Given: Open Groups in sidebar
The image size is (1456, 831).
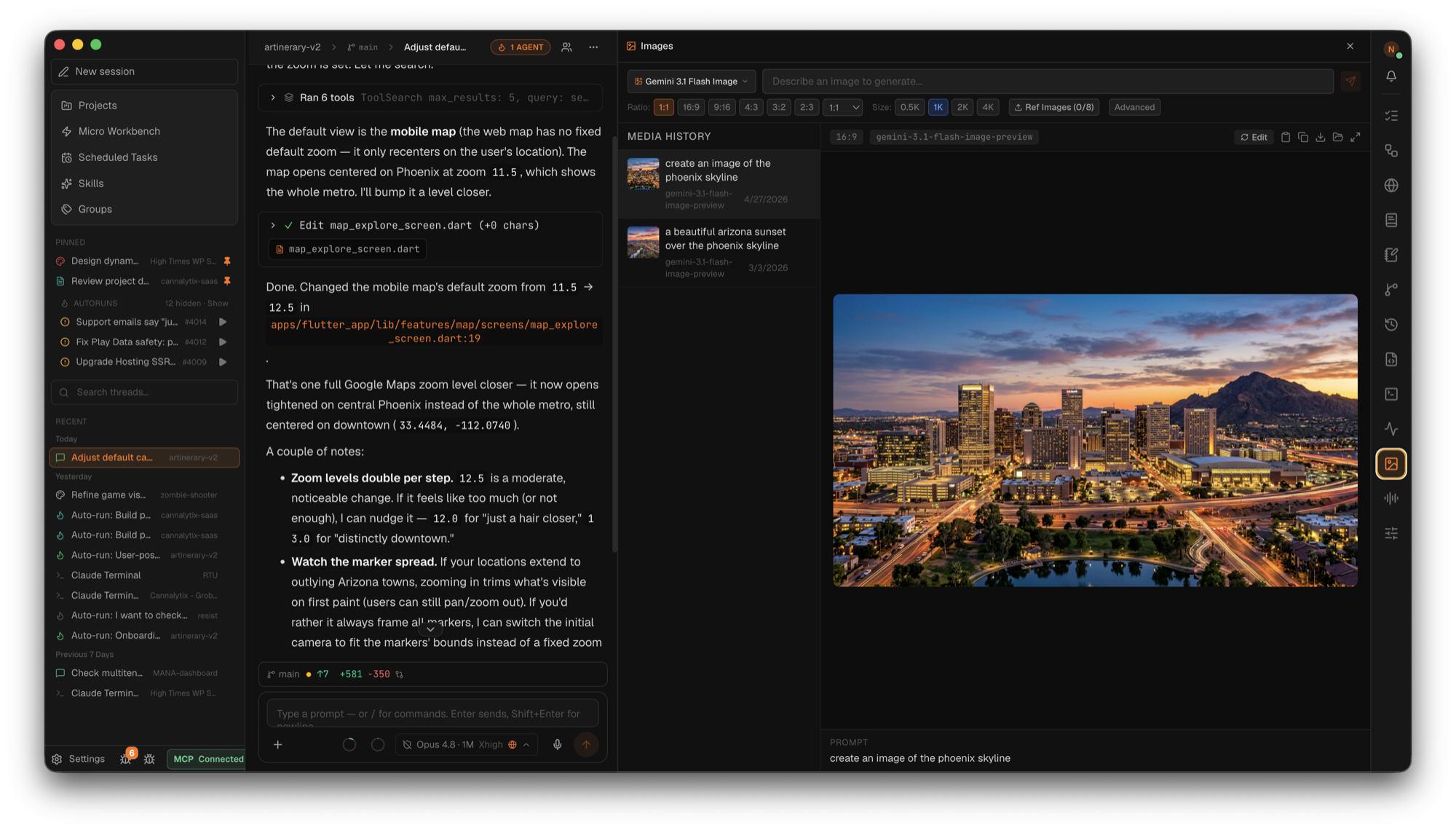Looking at the screenshot, I should click(145, 209).
